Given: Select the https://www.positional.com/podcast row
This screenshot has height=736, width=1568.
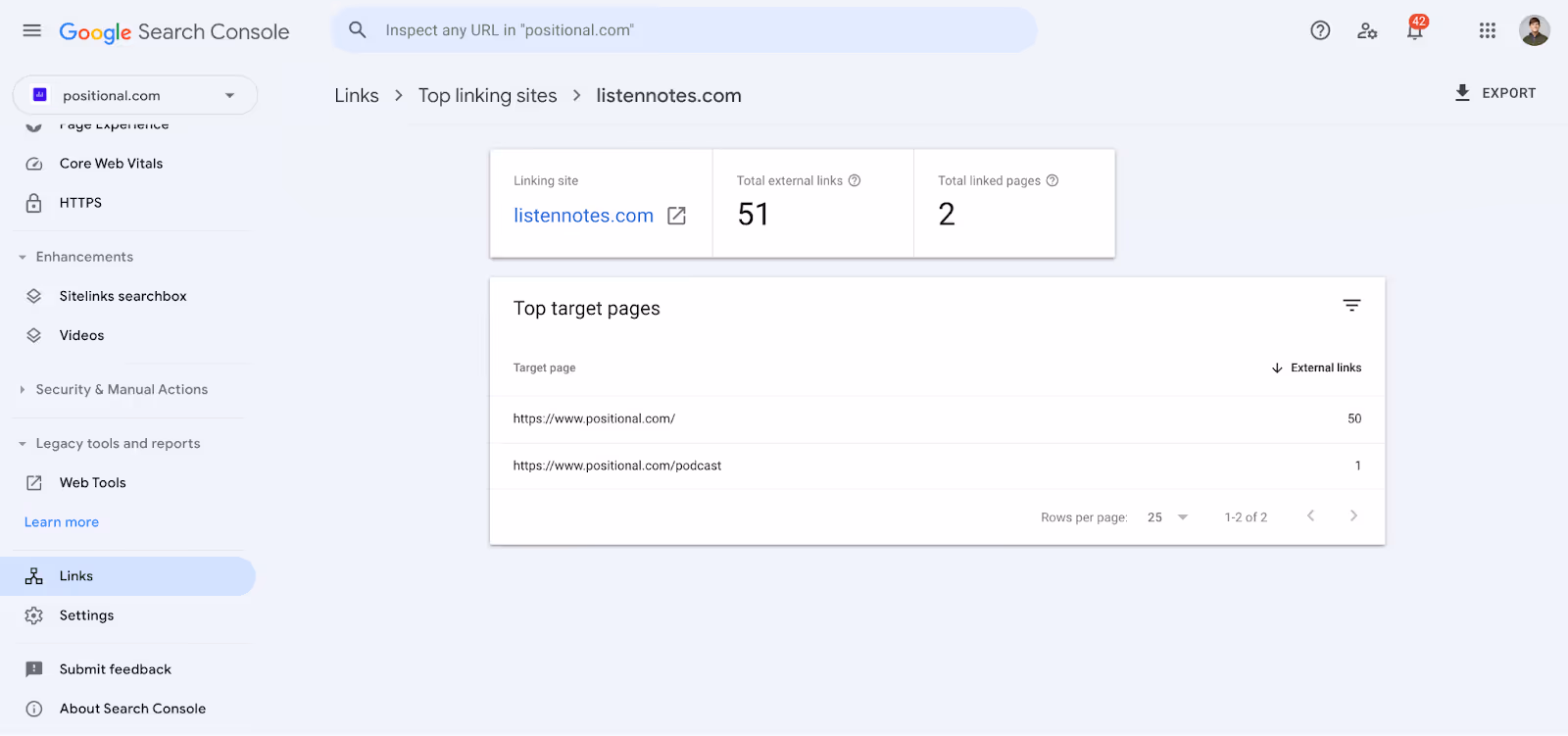Looking at the screenshot, I should (x=937, y=466).
